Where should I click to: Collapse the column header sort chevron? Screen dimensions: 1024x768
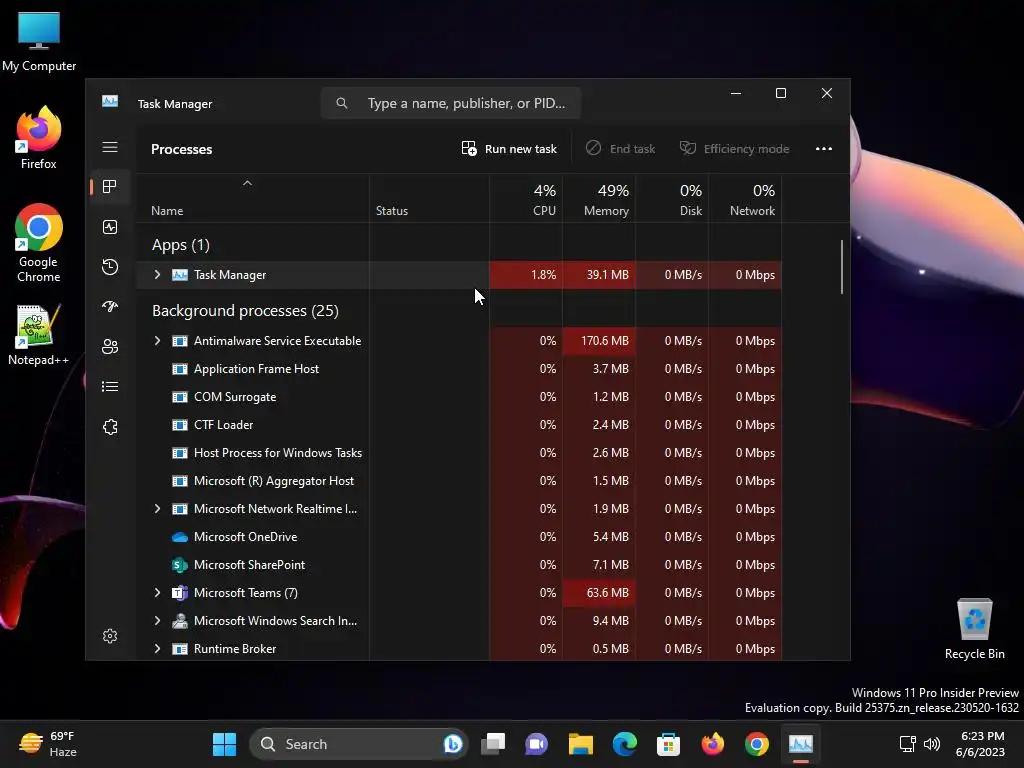[247, 184]
